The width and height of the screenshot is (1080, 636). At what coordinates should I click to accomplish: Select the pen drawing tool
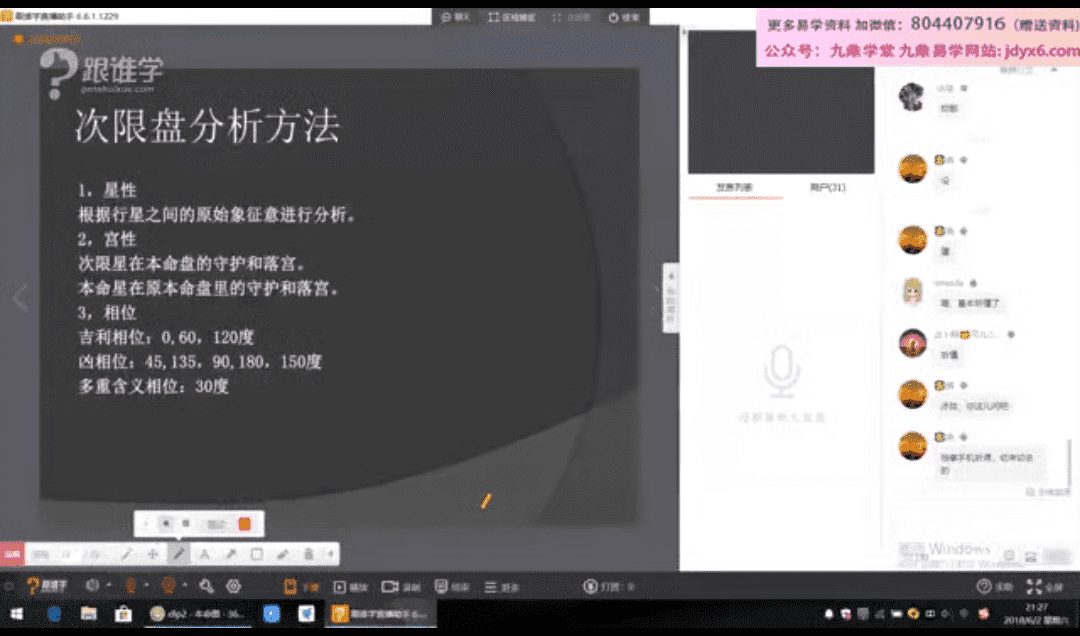pos(179,553)
